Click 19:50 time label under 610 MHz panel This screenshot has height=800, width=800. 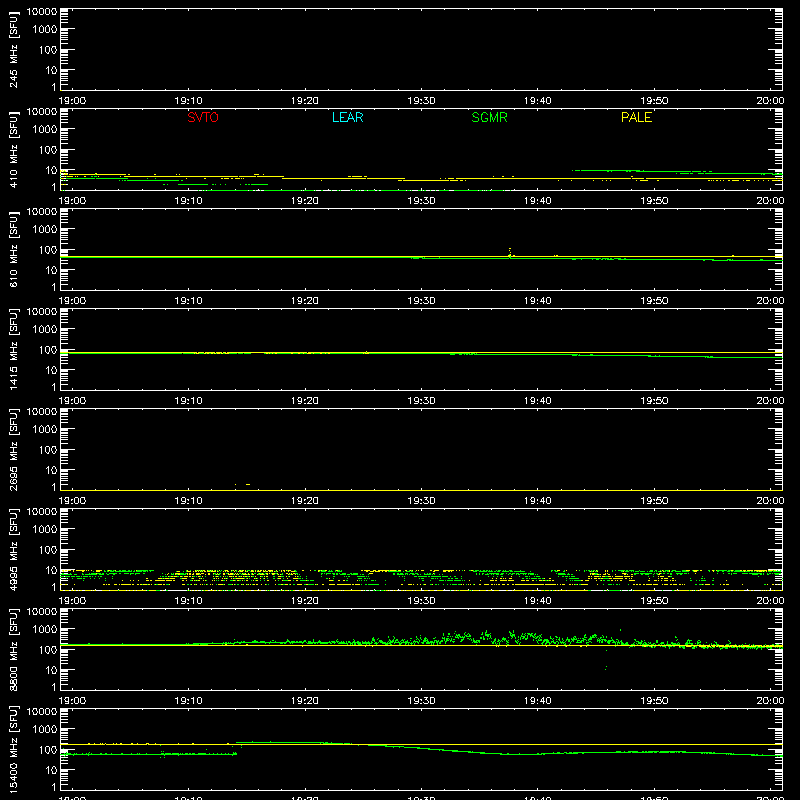click(x=654, y=301)
